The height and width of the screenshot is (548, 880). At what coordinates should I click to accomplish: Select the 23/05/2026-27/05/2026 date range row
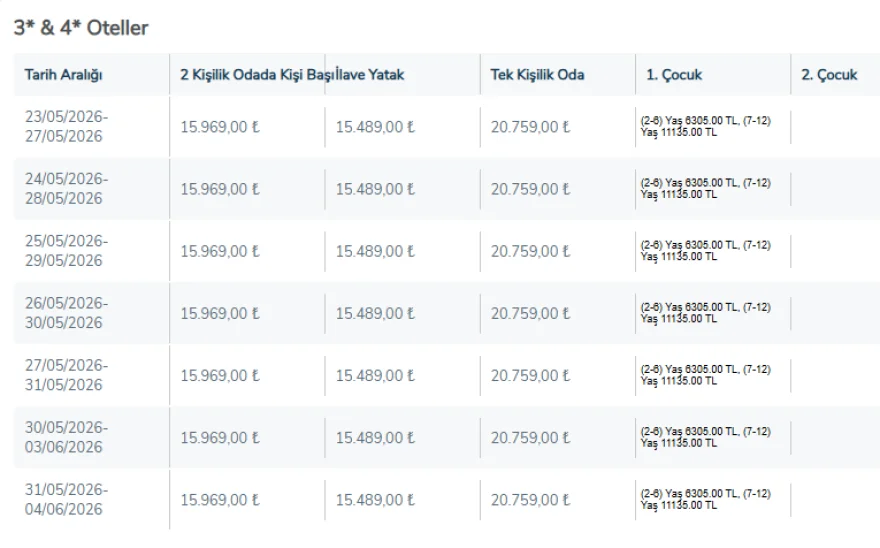[67, 126]
